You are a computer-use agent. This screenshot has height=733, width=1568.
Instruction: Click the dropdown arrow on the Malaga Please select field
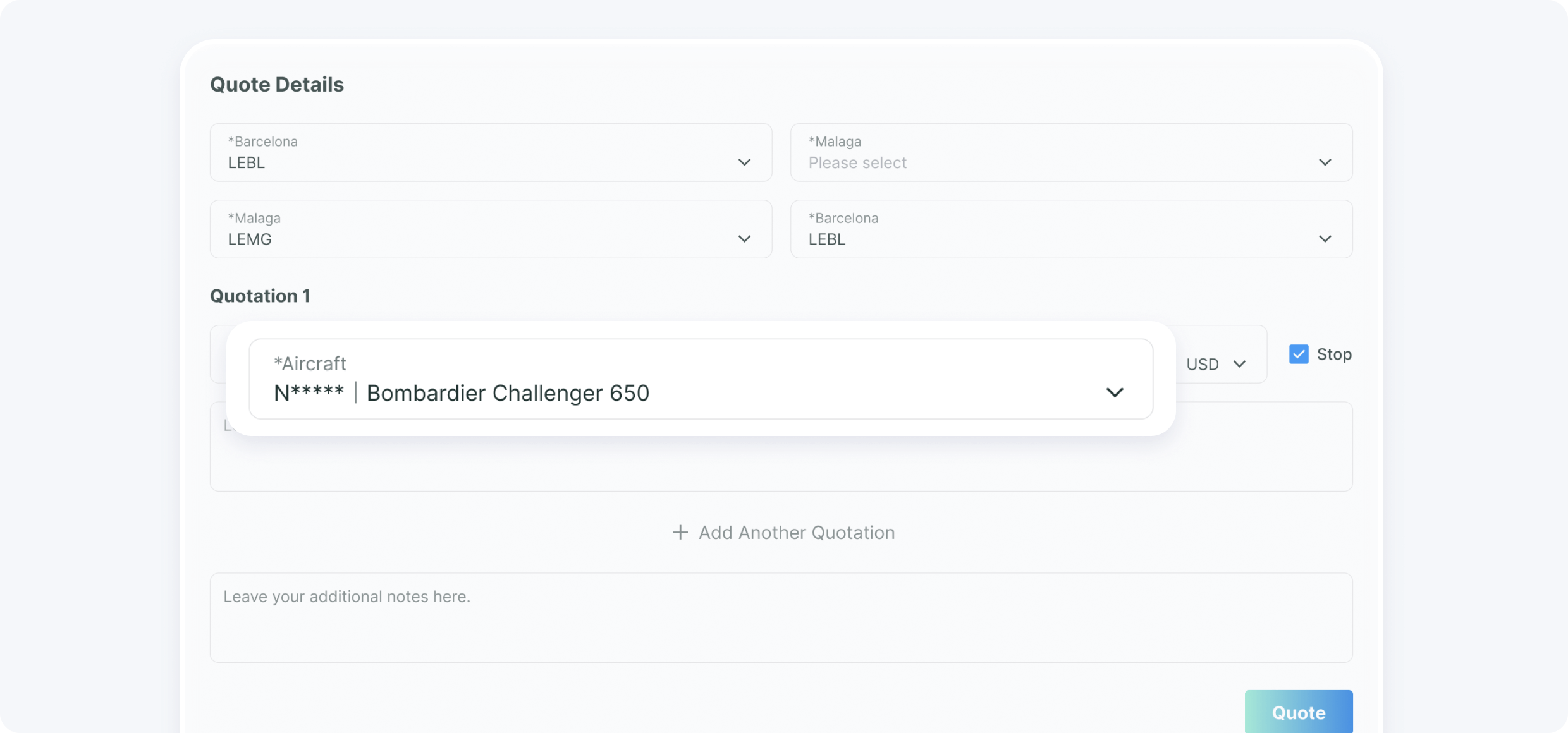[1326, 162]
